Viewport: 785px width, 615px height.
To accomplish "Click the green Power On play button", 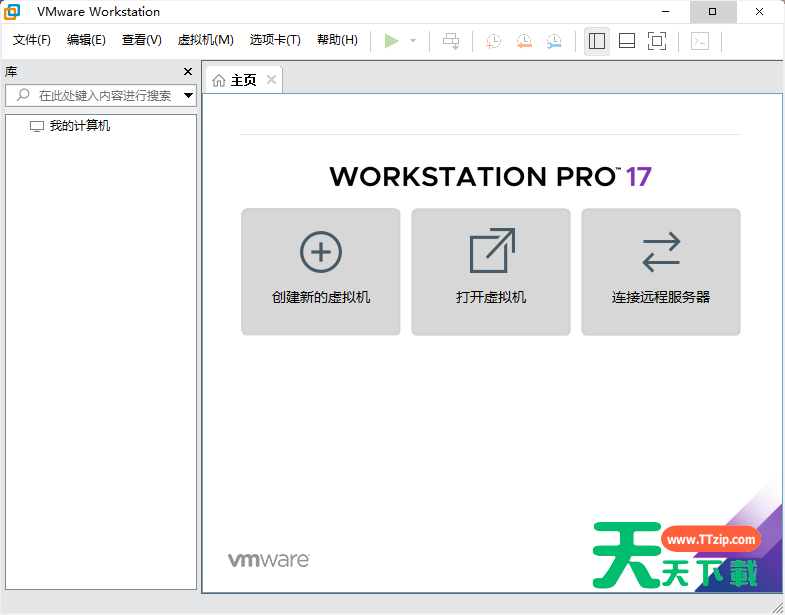I will [391, 41].
